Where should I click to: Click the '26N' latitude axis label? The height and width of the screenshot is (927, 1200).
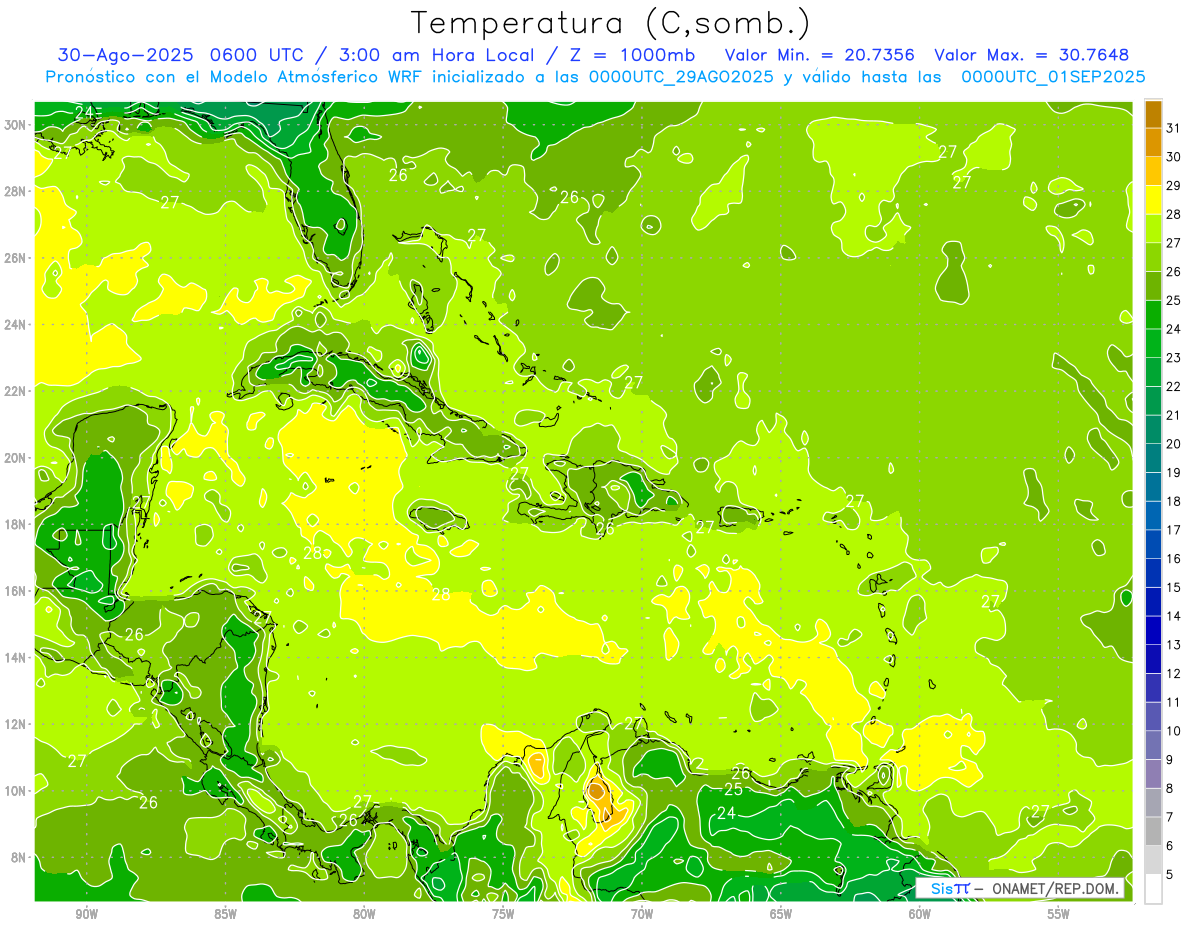point(17,257)
